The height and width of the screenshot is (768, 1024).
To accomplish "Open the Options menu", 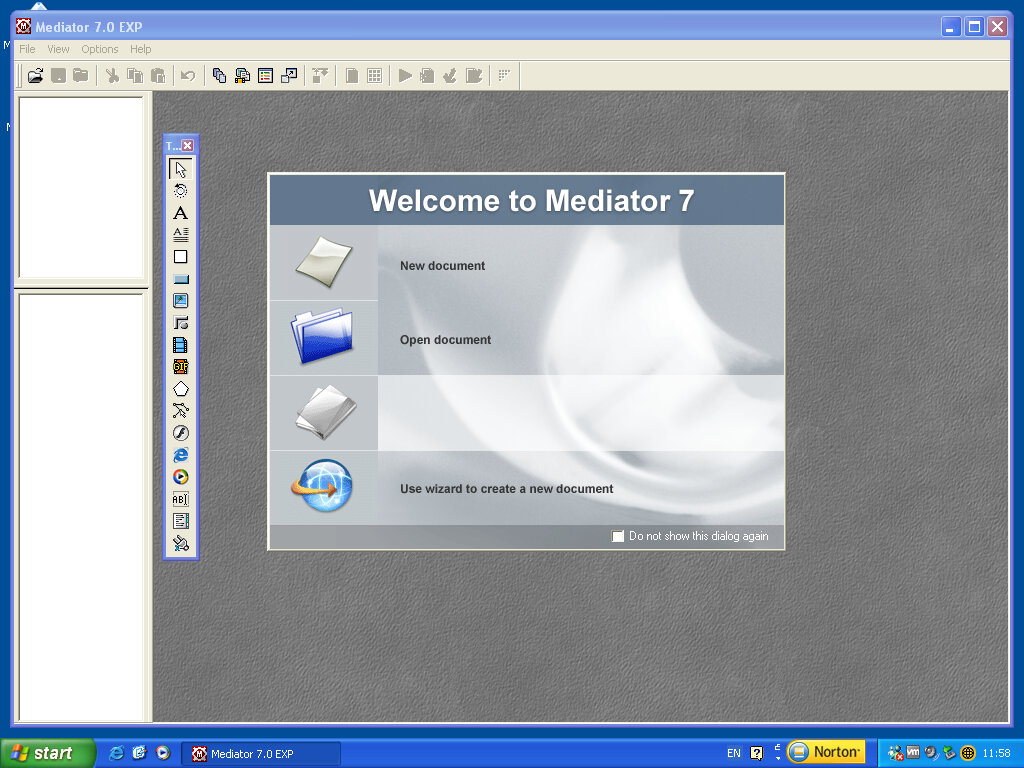I will pos(100,49).
